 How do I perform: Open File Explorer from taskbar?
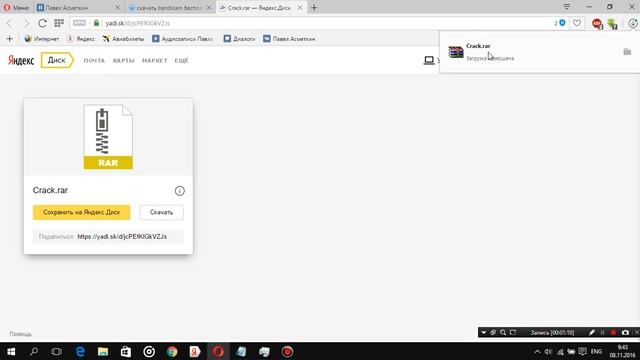pyautogui.click(x=103, y=351)
